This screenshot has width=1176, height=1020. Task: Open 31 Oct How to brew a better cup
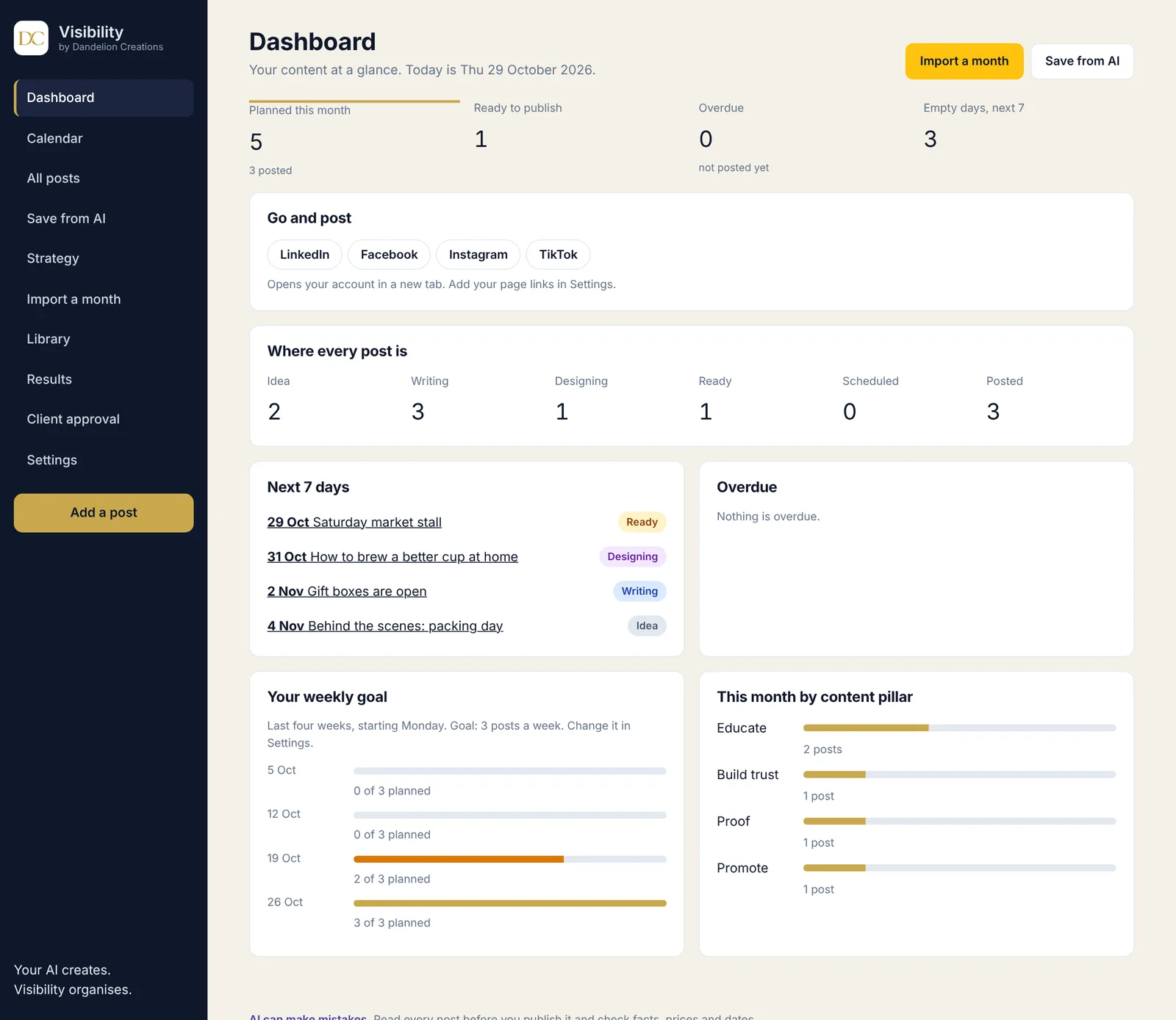(x=392, y=556)
